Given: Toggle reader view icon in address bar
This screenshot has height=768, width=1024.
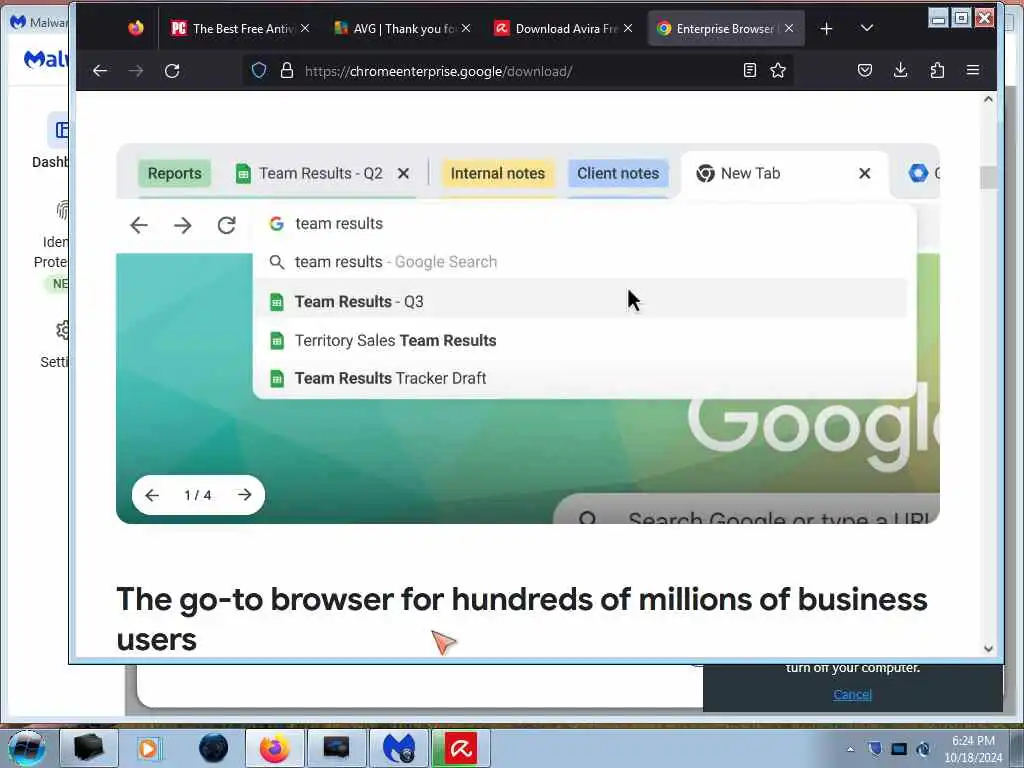Looking at the screenshot, I should (750, 71).
